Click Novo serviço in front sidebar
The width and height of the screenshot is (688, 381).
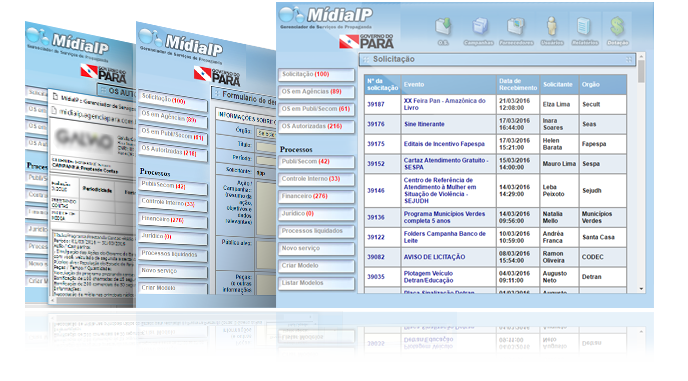pos(316,248)
